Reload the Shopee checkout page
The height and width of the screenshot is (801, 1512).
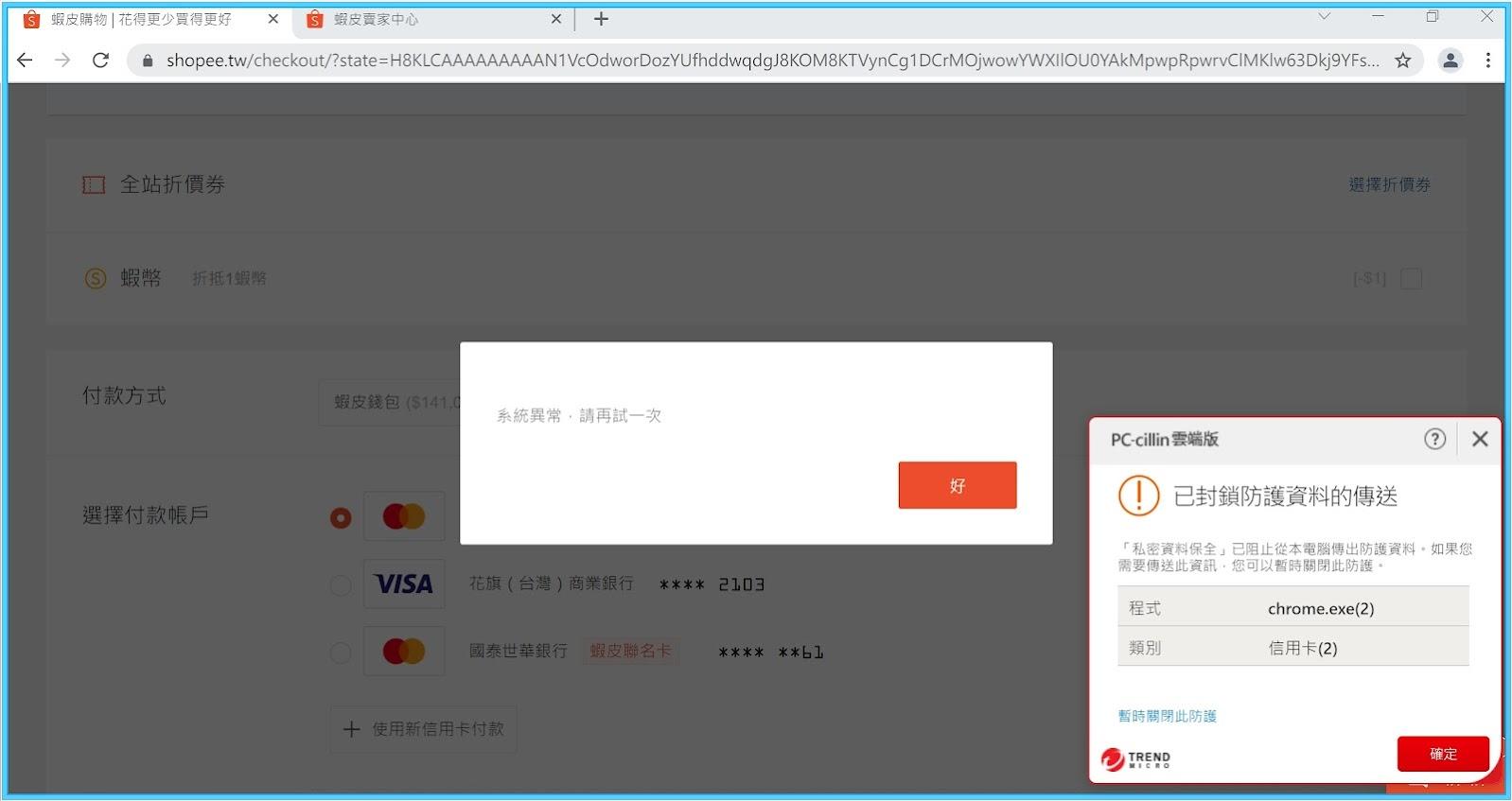[x=100, y=61]
